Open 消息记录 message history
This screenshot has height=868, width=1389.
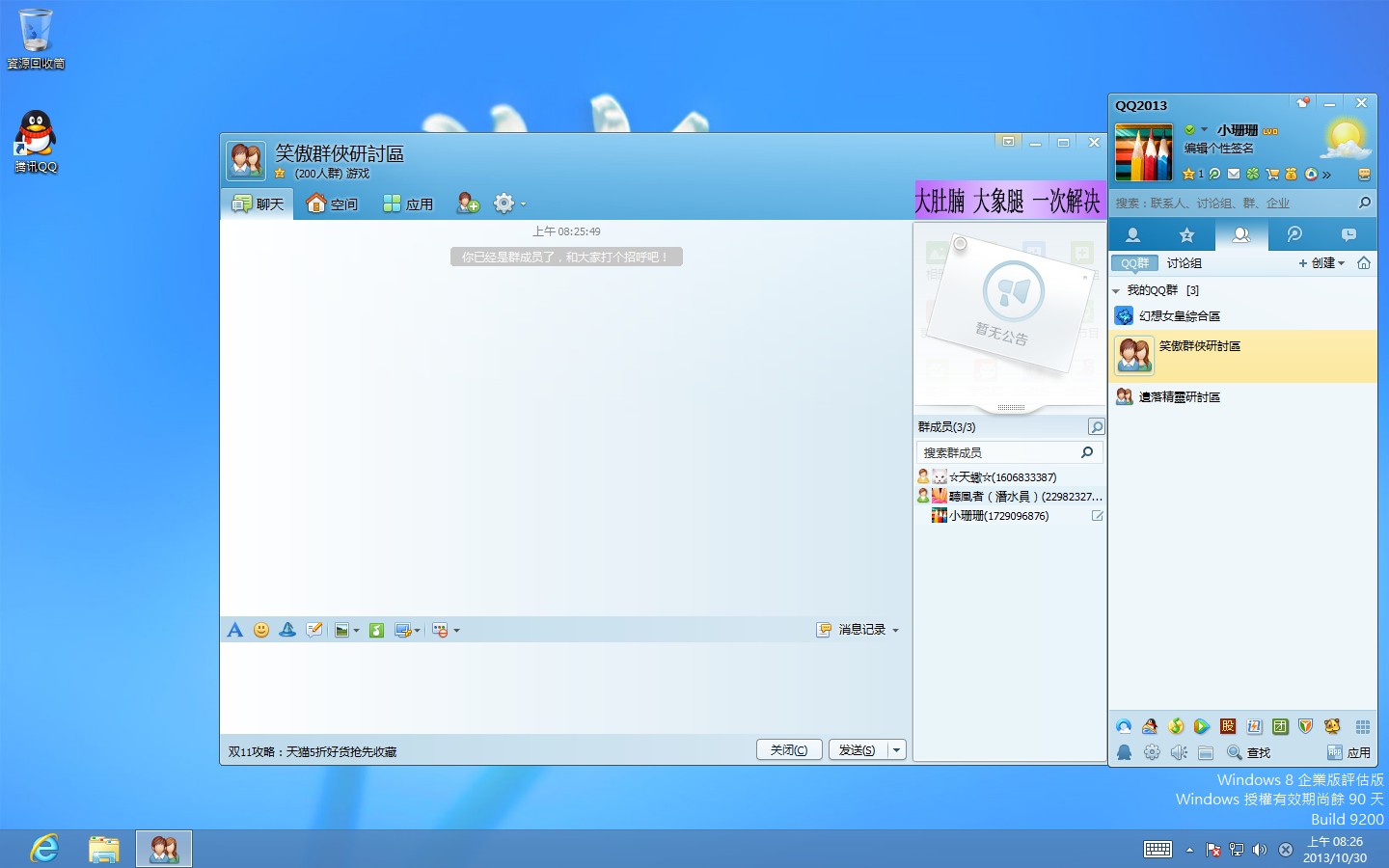[x=853, y=630]
